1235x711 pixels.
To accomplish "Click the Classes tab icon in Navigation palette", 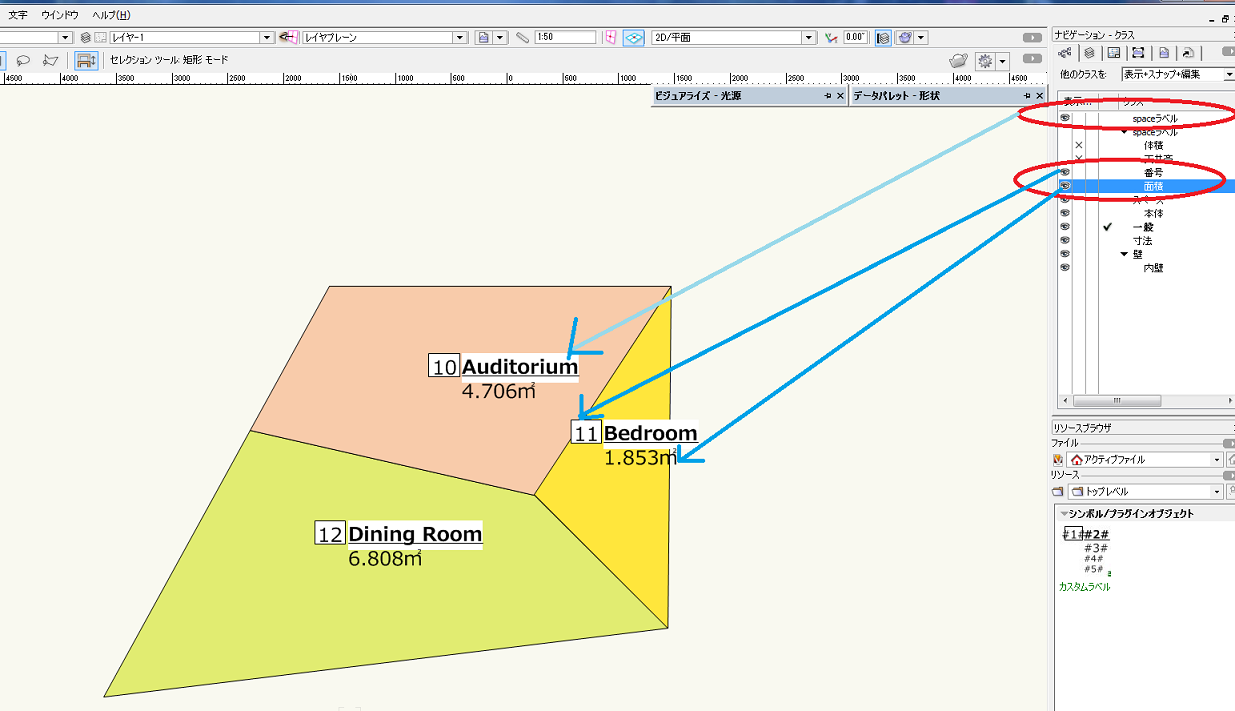I will point(1065,53).
